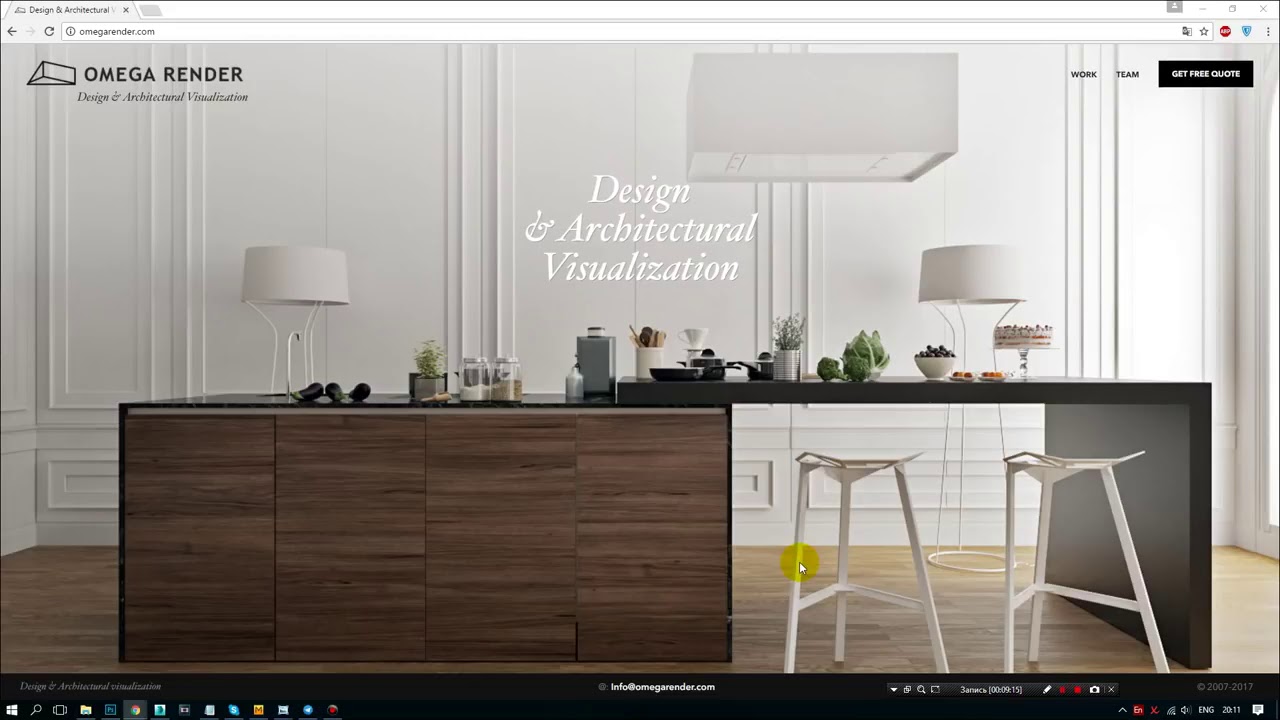Click the recorder window-mode icon
Screen dimensions: 1280x720
907,689
